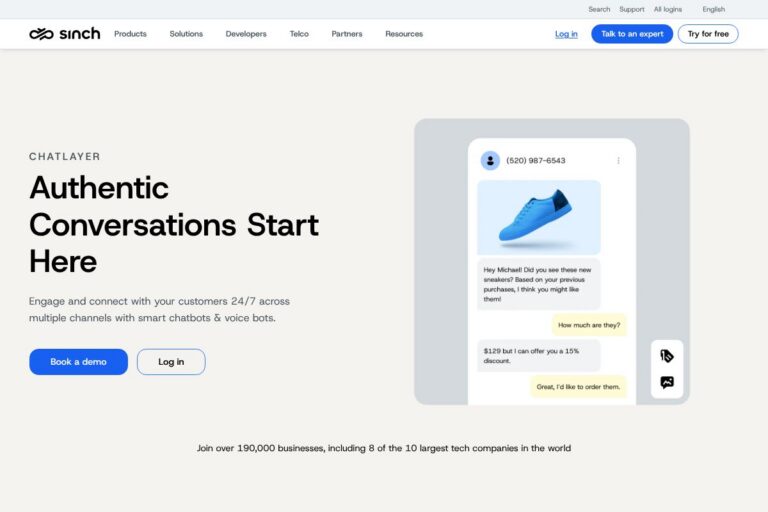Click the Sinch logo in header
Image resolution: width=768 pixels, height=512 pixels.
[65, 34]
